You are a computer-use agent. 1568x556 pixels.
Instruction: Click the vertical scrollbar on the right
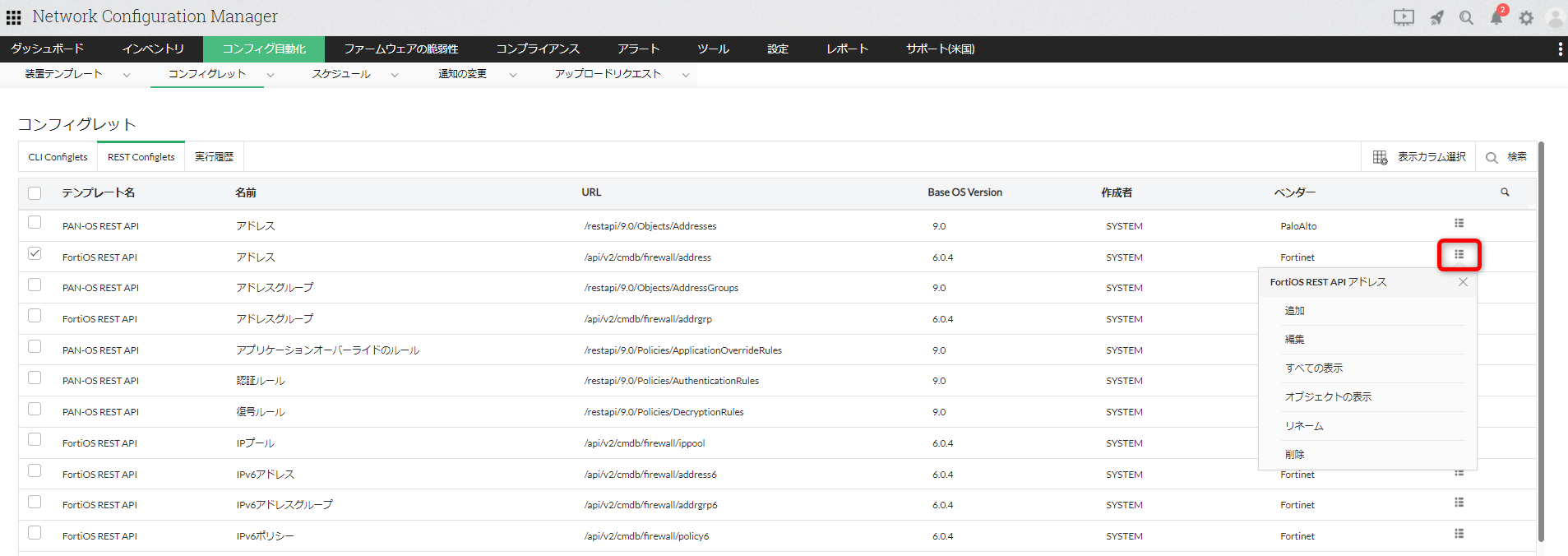coord(1541,329)
